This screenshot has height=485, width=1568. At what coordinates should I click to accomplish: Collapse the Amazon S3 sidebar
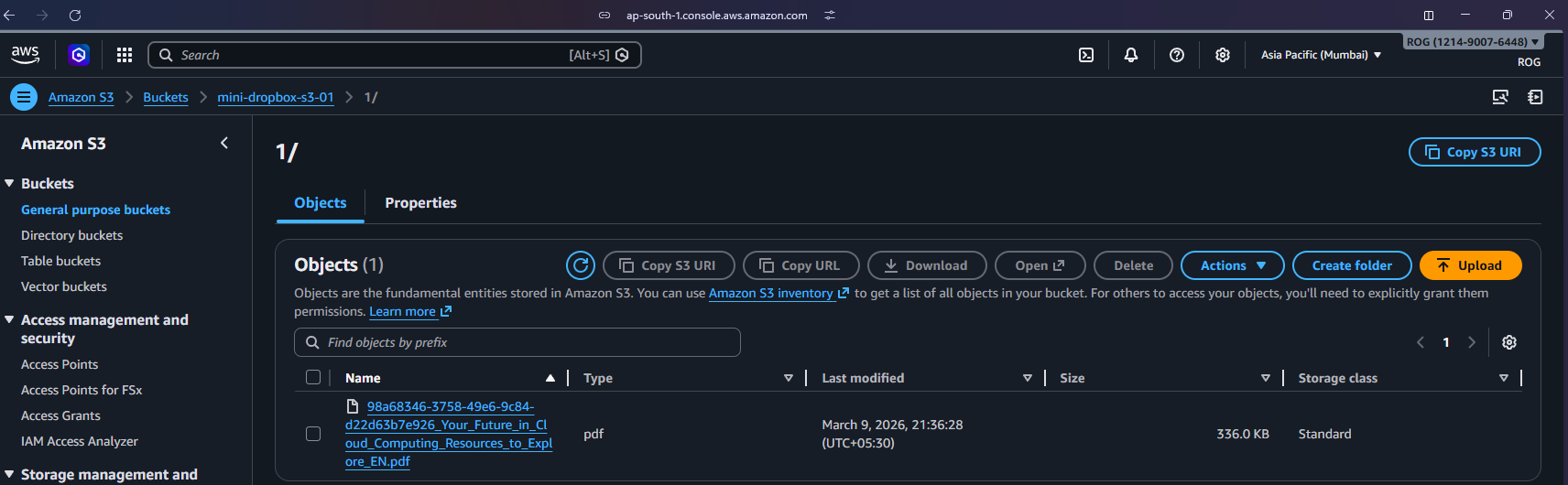click(224, 143)
